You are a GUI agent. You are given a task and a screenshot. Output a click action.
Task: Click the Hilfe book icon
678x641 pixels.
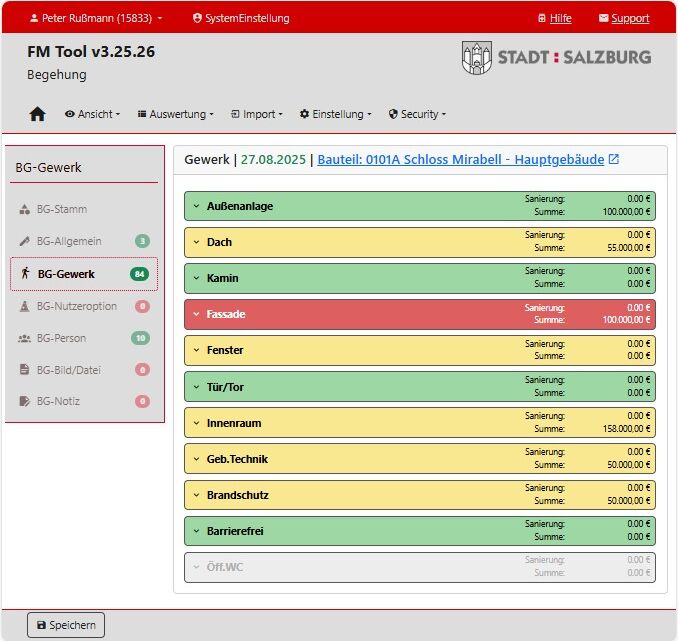point(541,18)
